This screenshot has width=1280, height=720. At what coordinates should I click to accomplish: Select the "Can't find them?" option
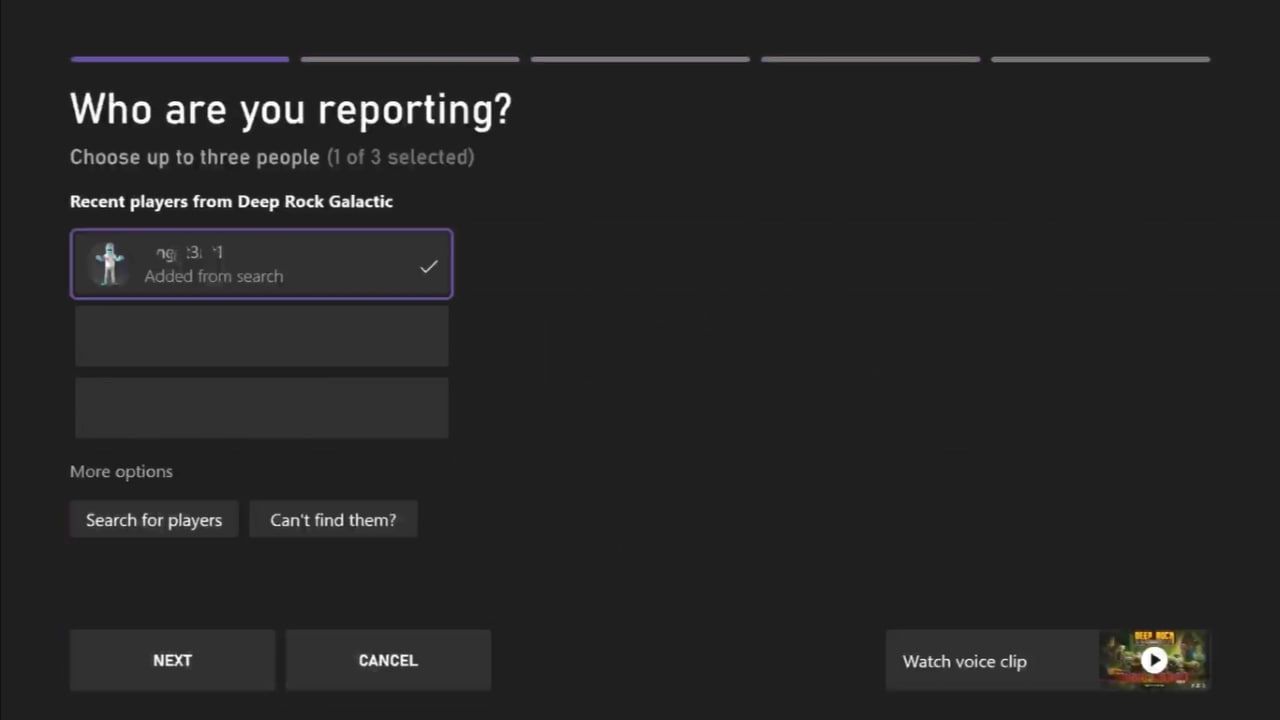pyautogui.click(x=333, y=520)
